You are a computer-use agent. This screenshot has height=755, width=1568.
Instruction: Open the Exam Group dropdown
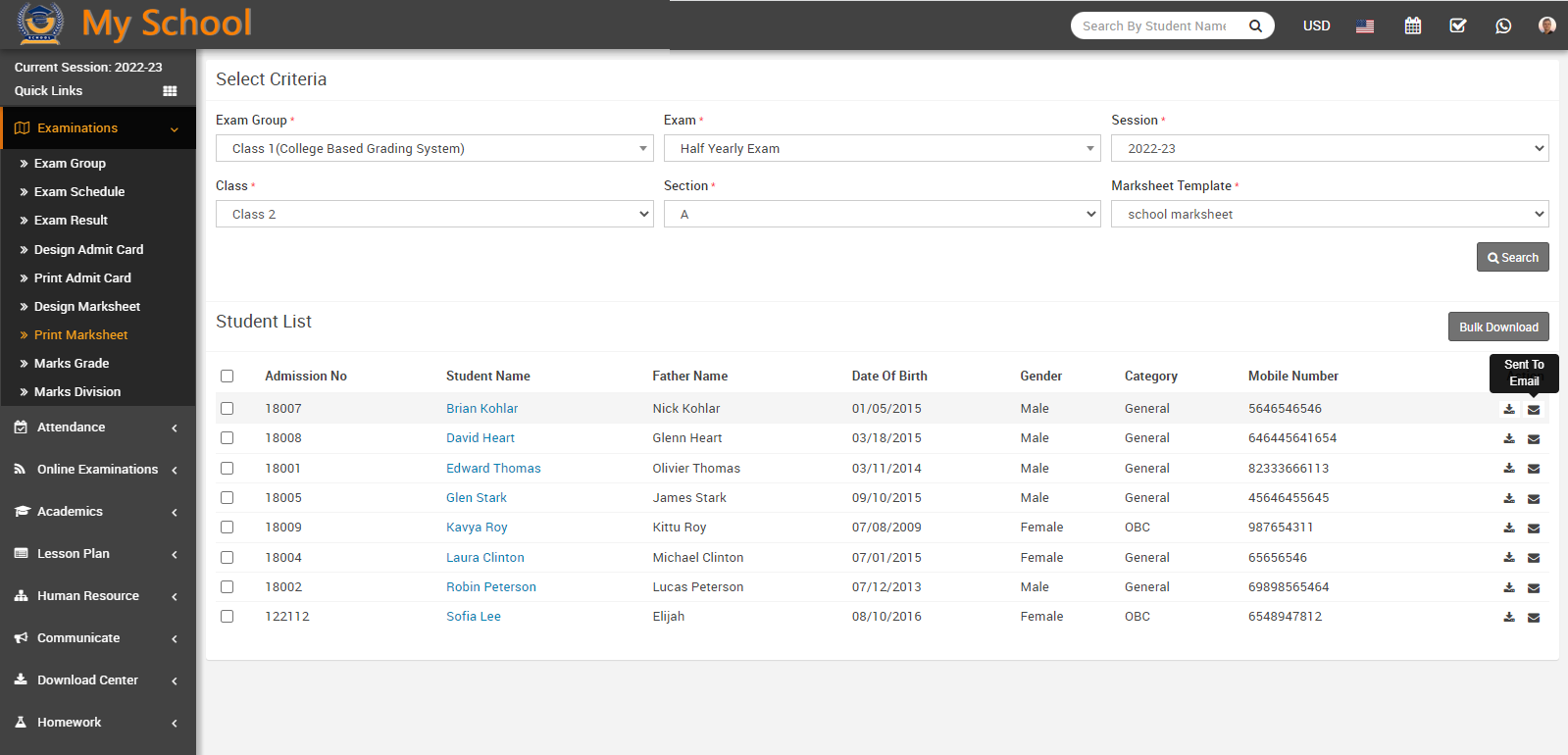pyautogui.click(x=434, y=148)
